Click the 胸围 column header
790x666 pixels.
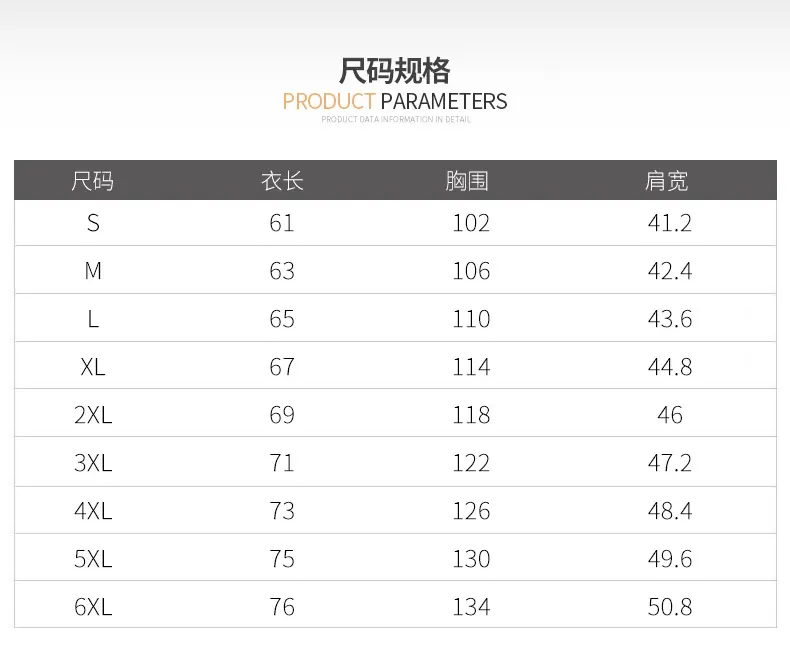[467, 181]
